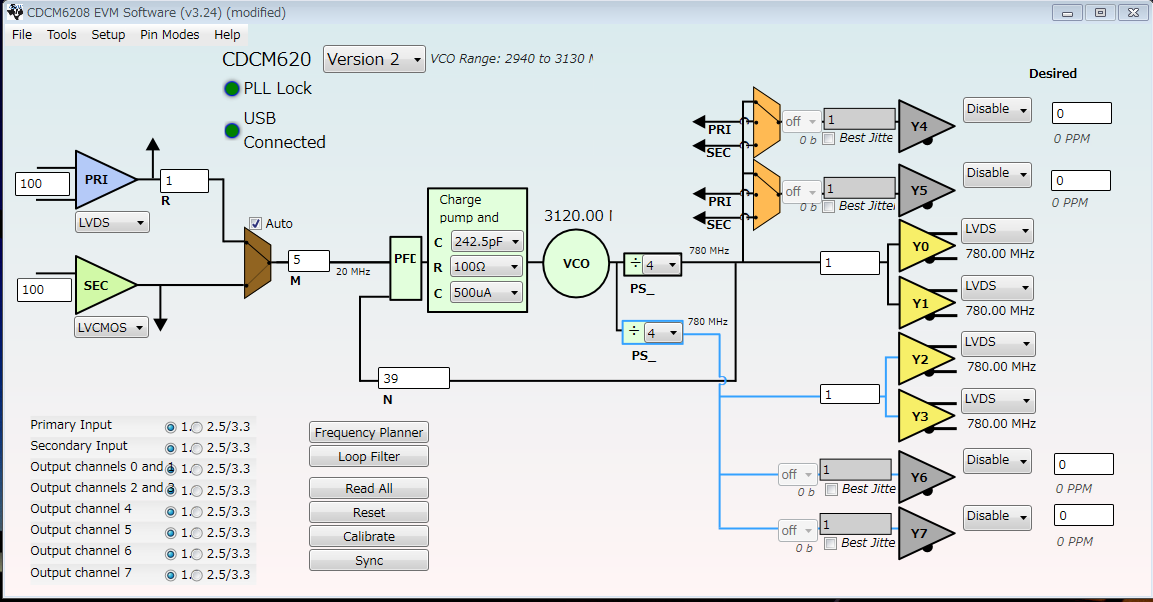Click the PLL Lock indicator LED
Screen dimensions: 1153x602
[232, 88]
